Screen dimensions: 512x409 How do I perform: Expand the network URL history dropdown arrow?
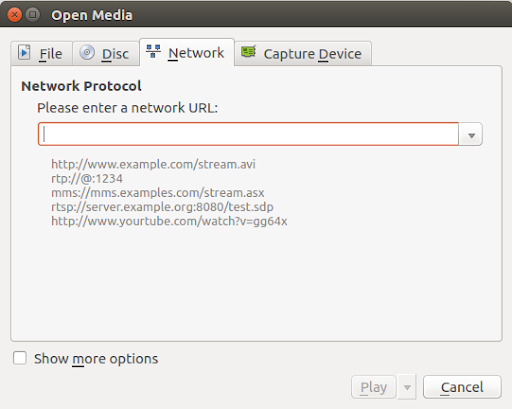471,134
